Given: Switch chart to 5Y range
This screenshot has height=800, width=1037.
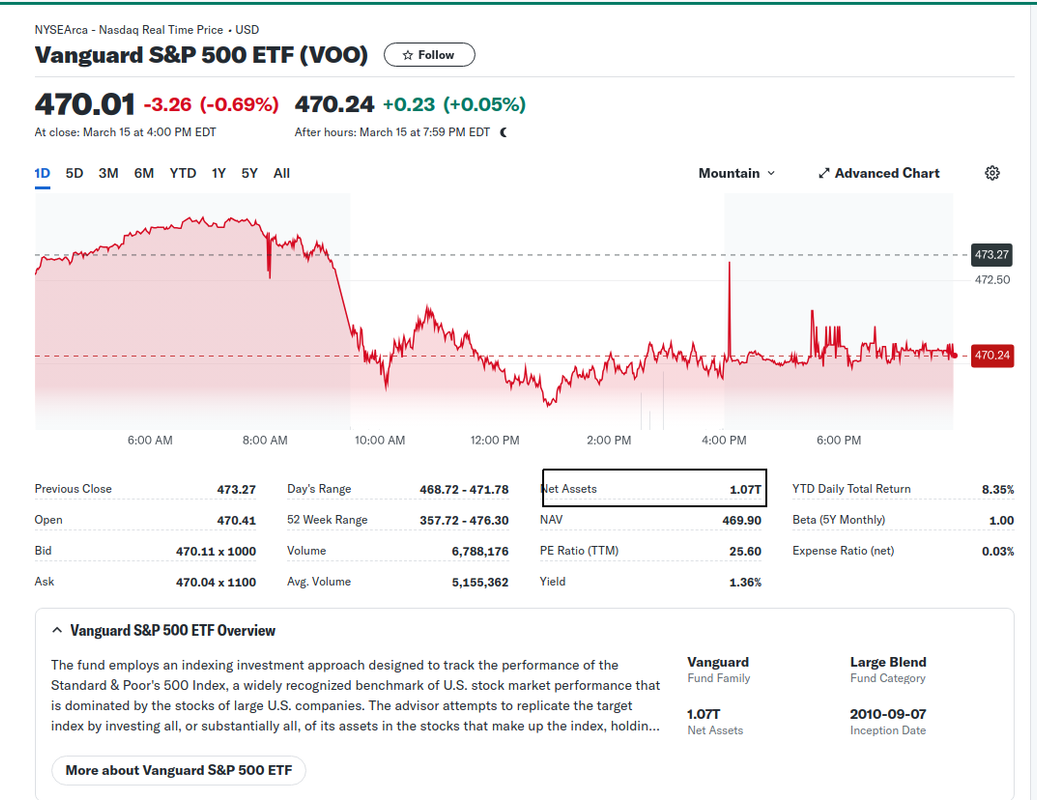Looking at the screenshot, I should pos(249,173).
